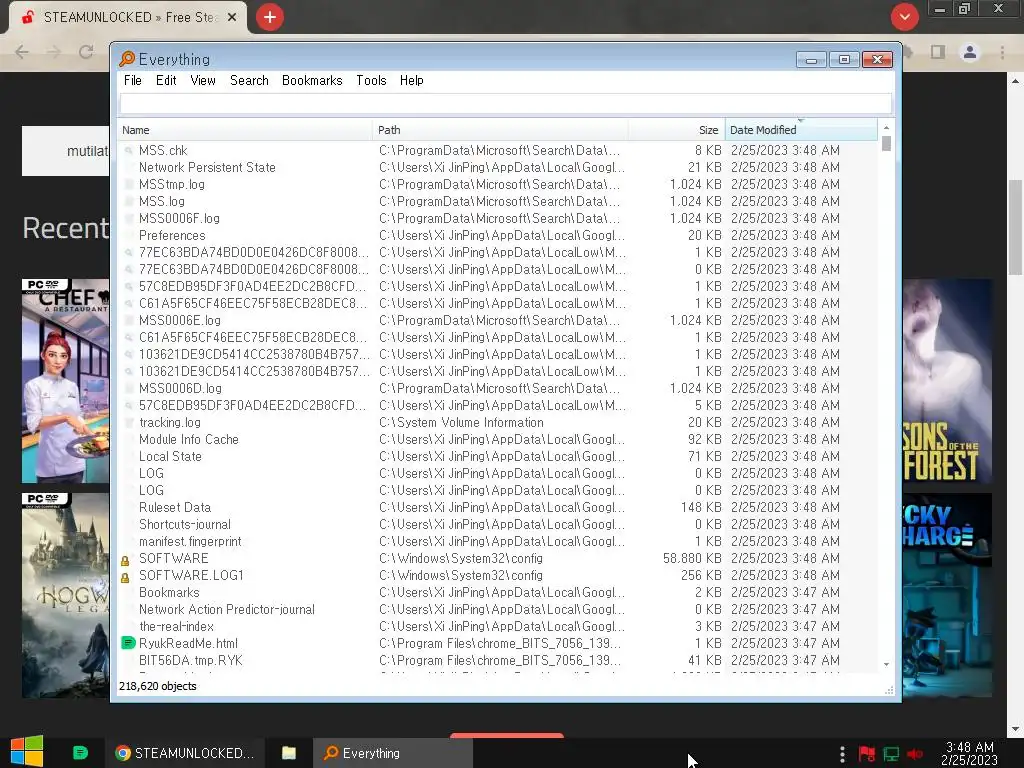
Task: Click the network monitor tray icon
Action: coord(891,754)
